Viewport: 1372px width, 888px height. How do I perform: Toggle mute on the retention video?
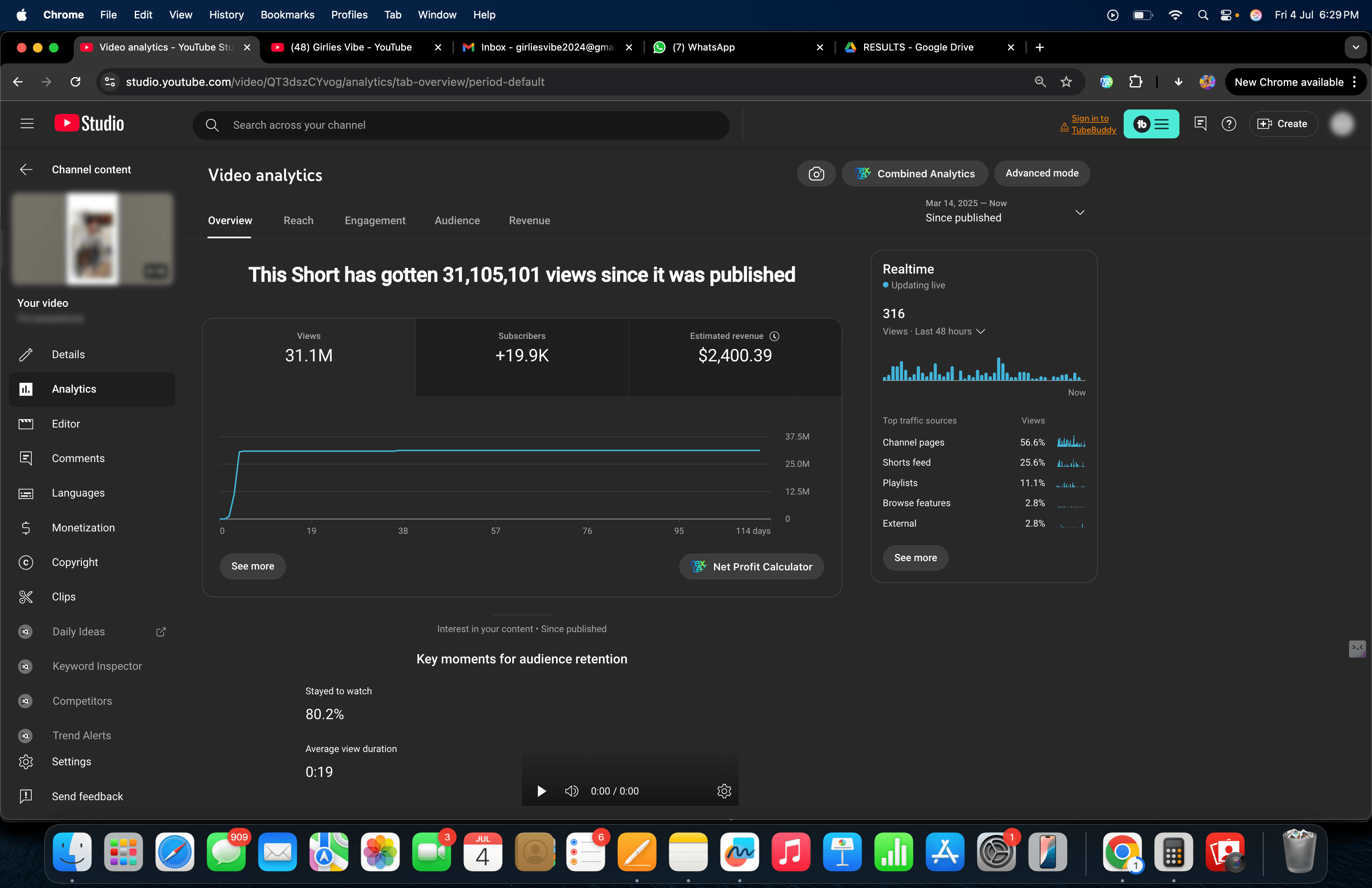coord(571,791)
